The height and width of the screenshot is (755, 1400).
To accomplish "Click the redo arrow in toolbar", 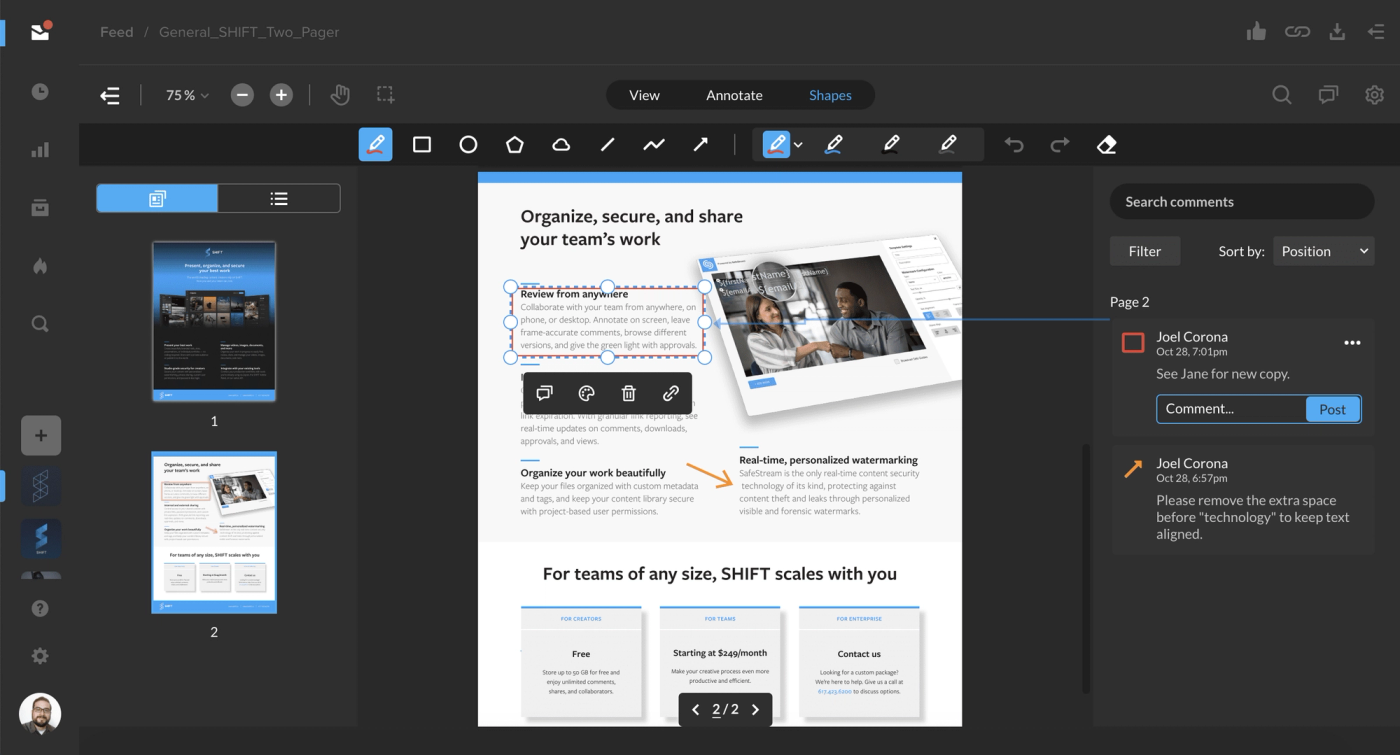I will tap(1060, 145).
